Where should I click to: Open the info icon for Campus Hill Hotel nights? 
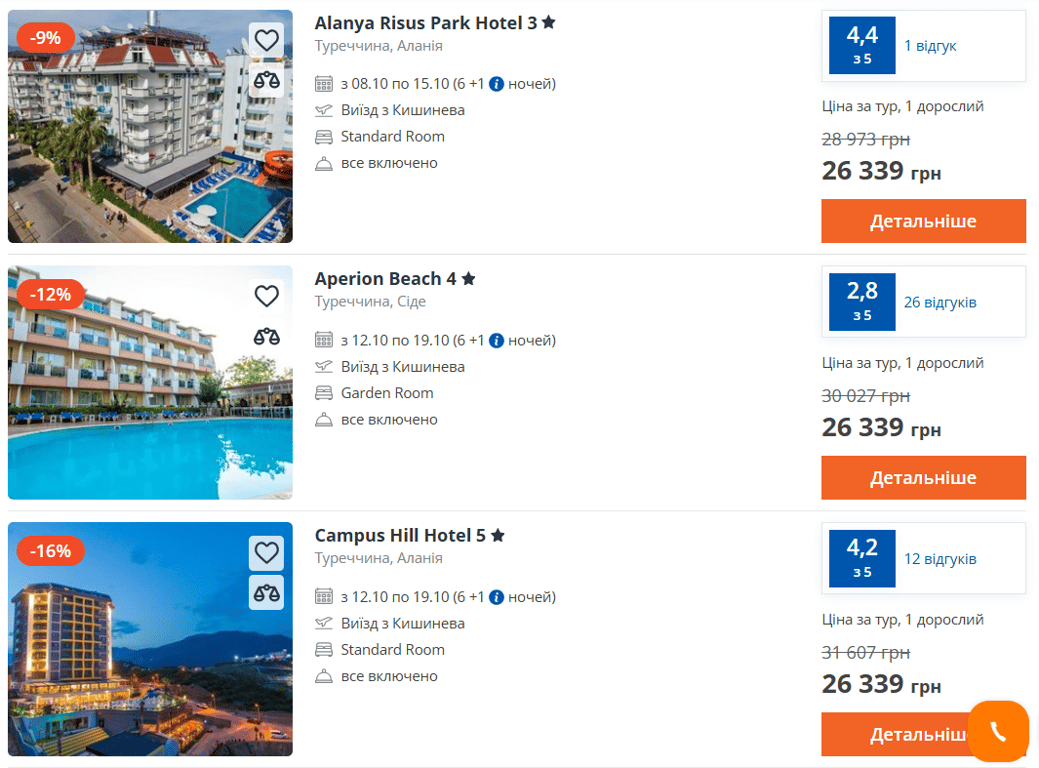point(495,596)
